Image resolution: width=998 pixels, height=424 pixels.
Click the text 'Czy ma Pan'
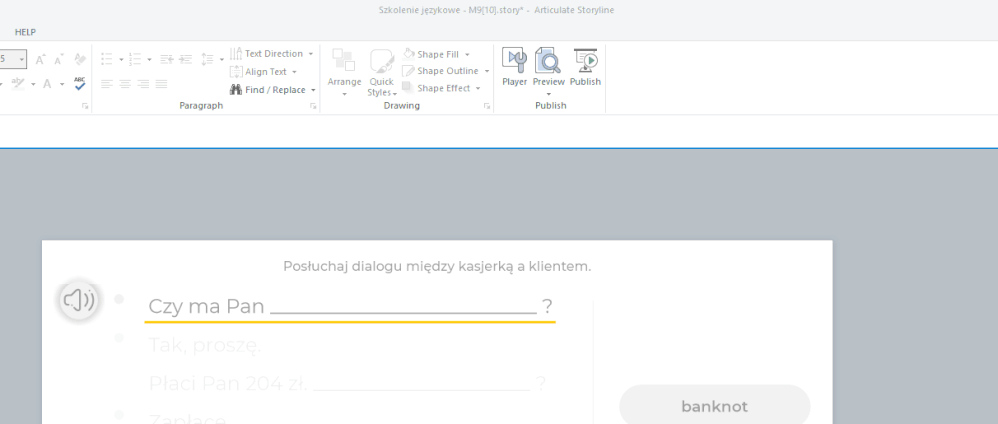206,306
